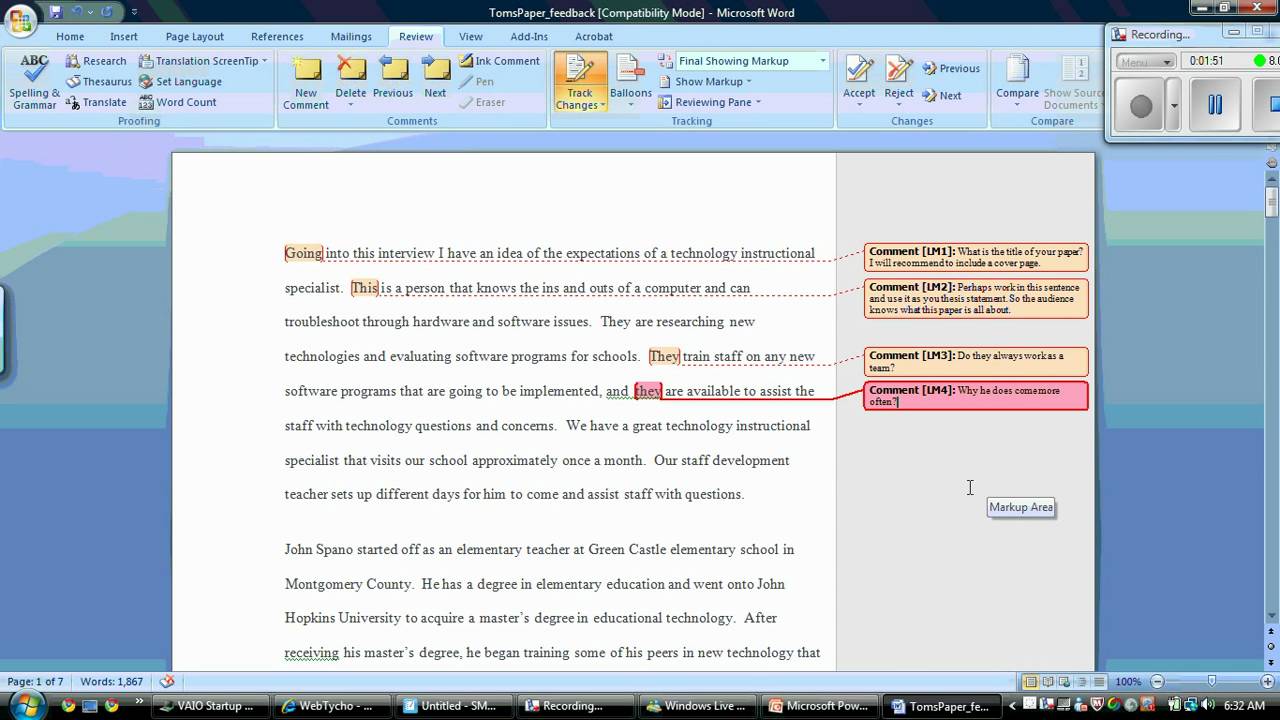Customize Quick Access Toolbar dropdown
The height and width of the screenshot is (720, 1280).
click(x=135, y=12)
